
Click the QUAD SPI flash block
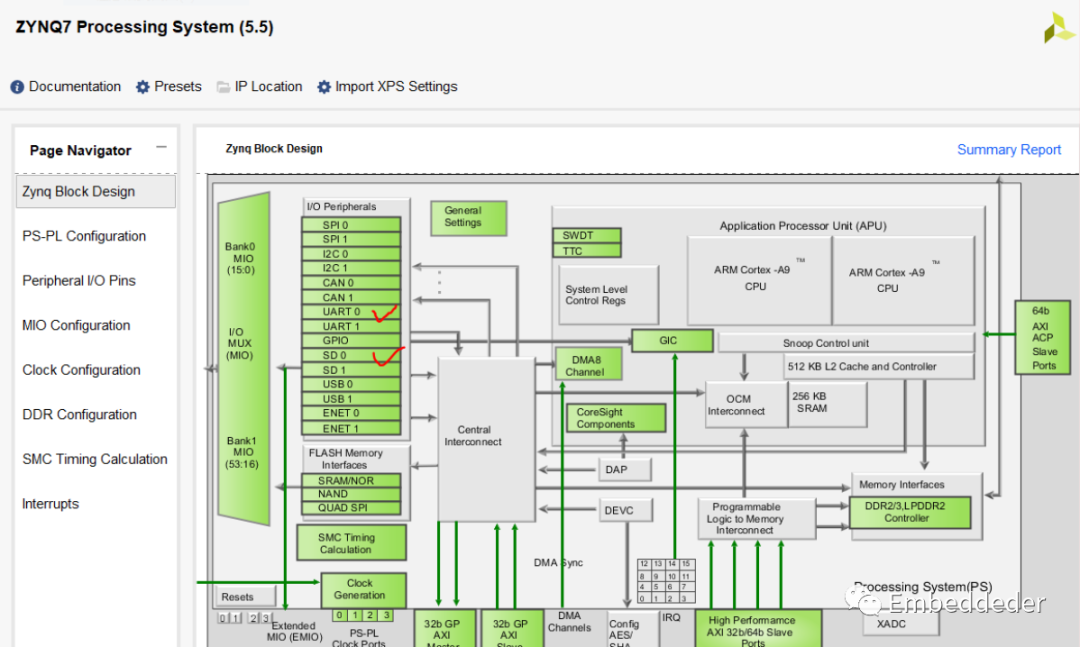click(x=351, y=508)
